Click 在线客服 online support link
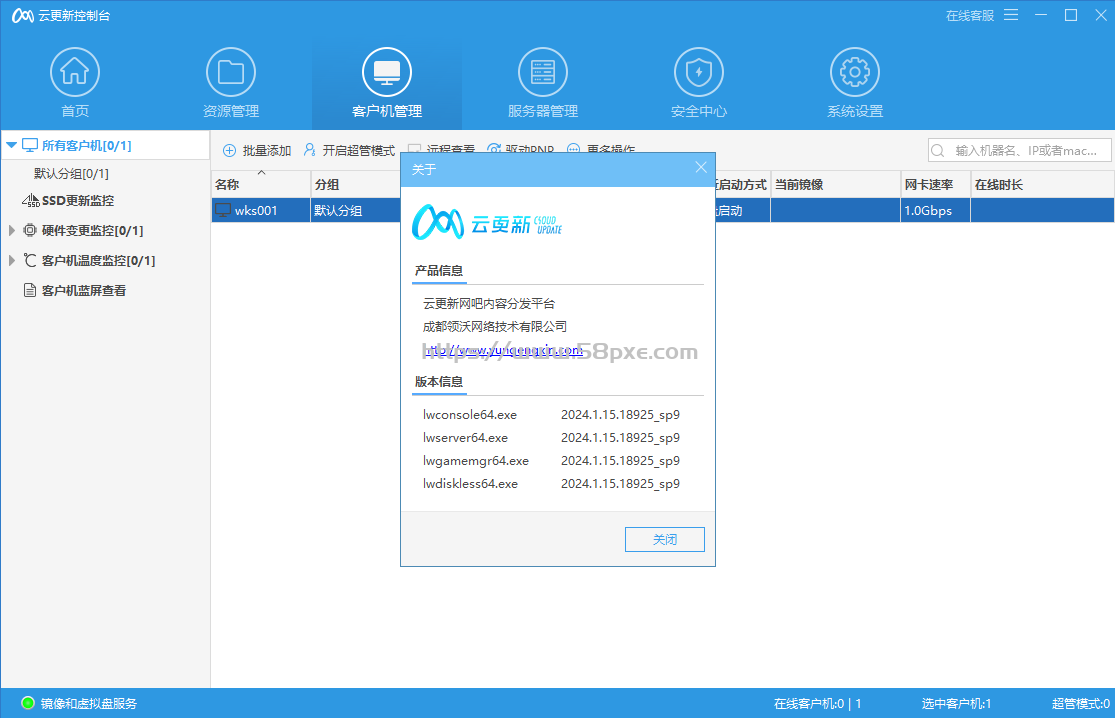 [x=970, y=16]
